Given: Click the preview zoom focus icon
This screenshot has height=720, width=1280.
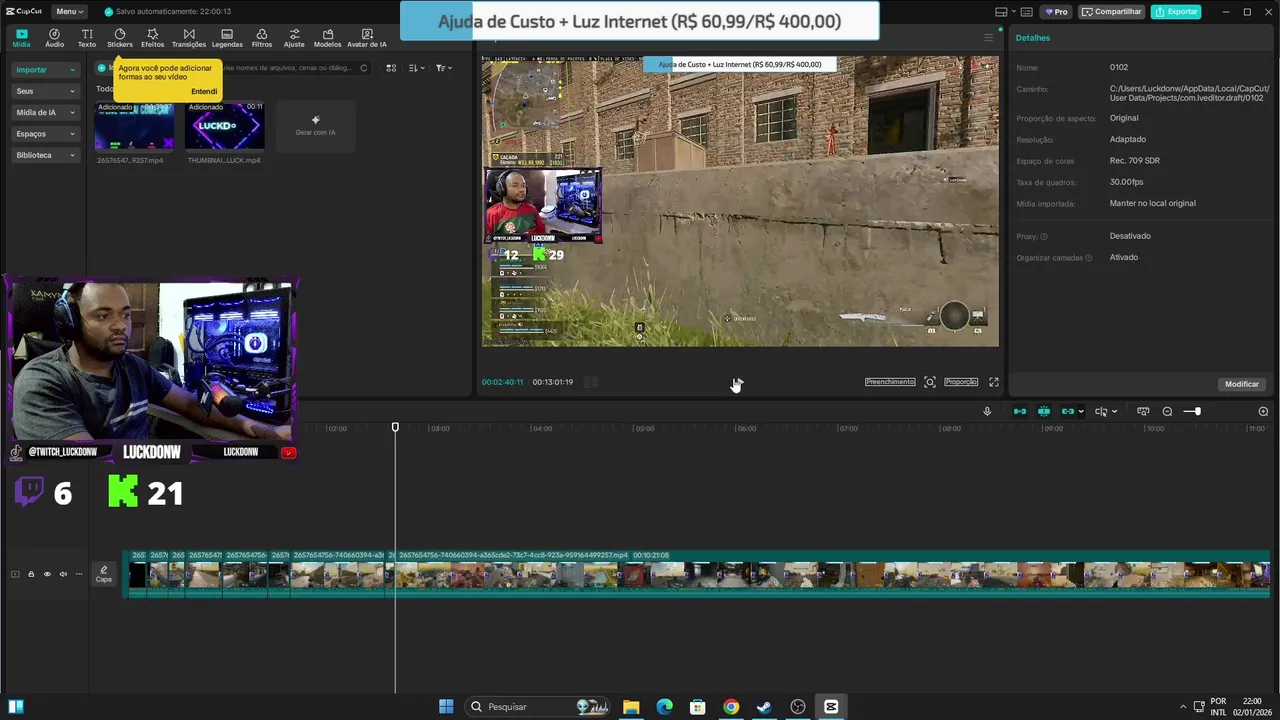Looking at the screenshot, I should pos(930,382).
